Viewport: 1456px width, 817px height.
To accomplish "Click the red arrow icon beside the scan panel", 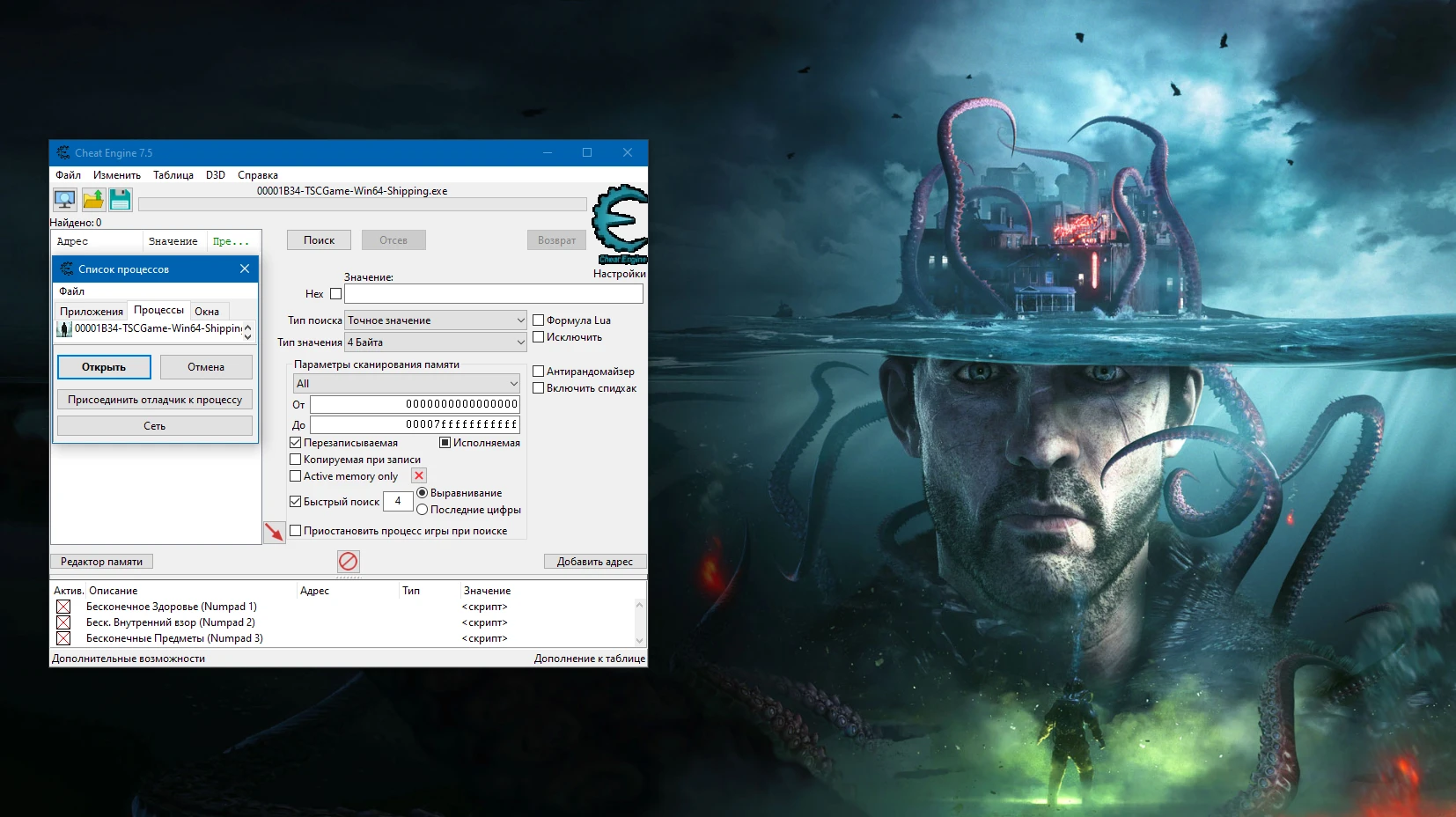I will point(274,532).
